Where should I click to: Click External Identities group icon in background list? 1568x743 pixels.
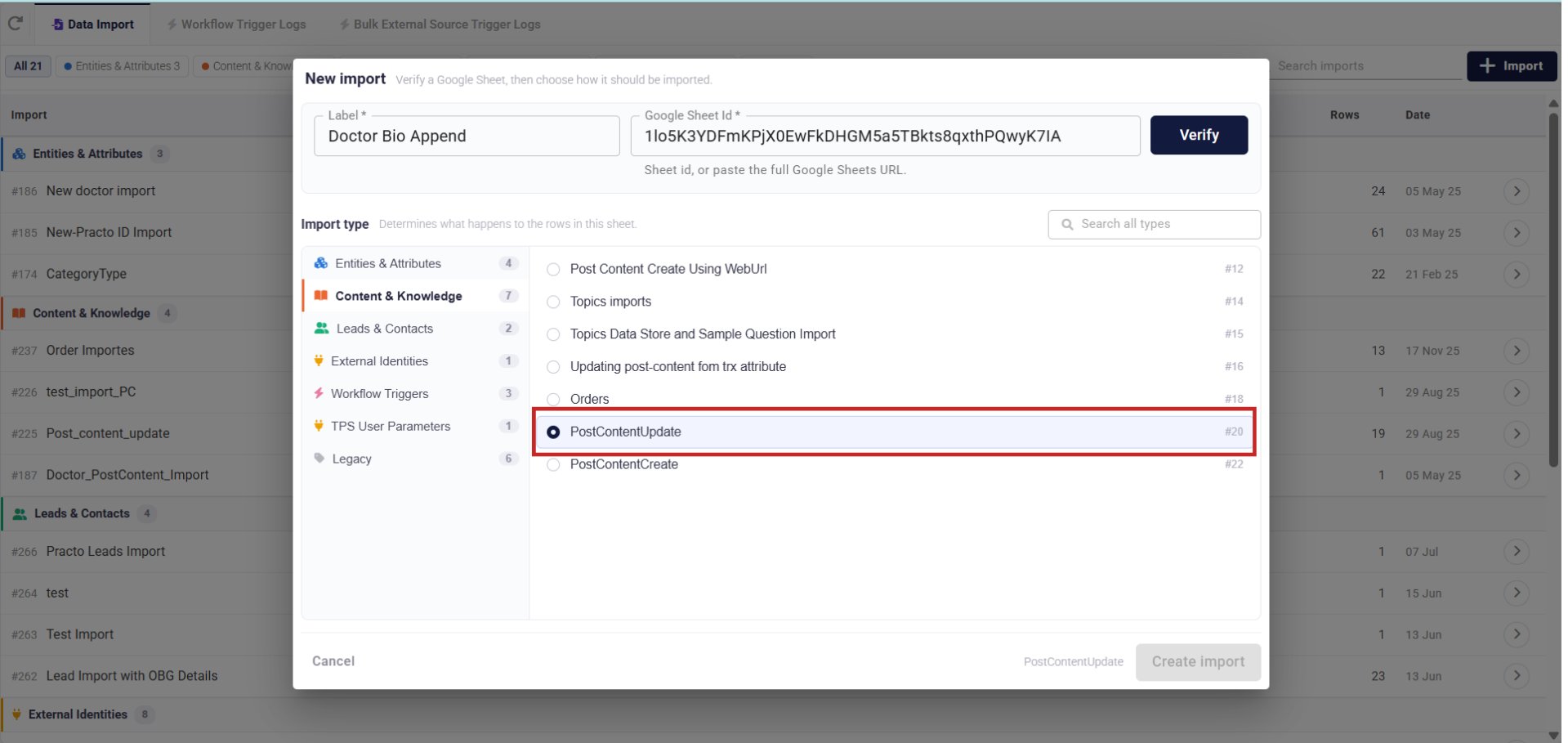point(16,714)
